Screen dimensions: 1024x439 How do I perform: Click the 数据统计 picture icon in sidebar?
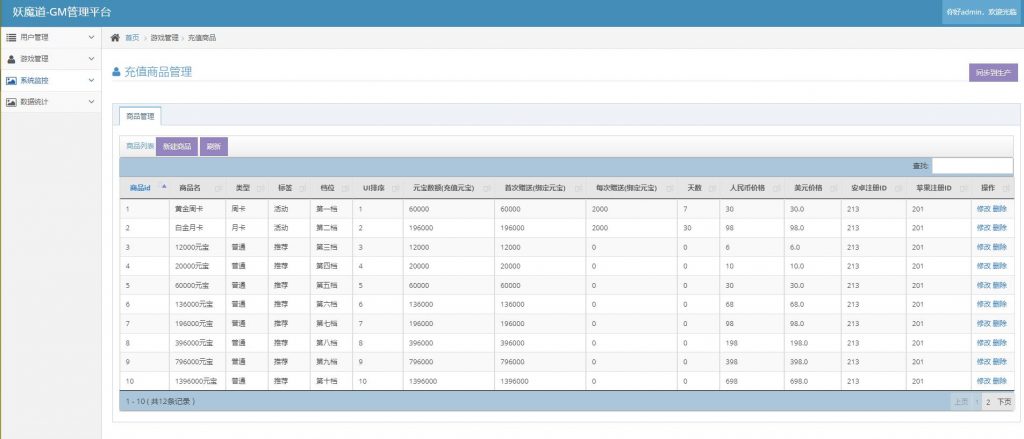pos(11,102)
